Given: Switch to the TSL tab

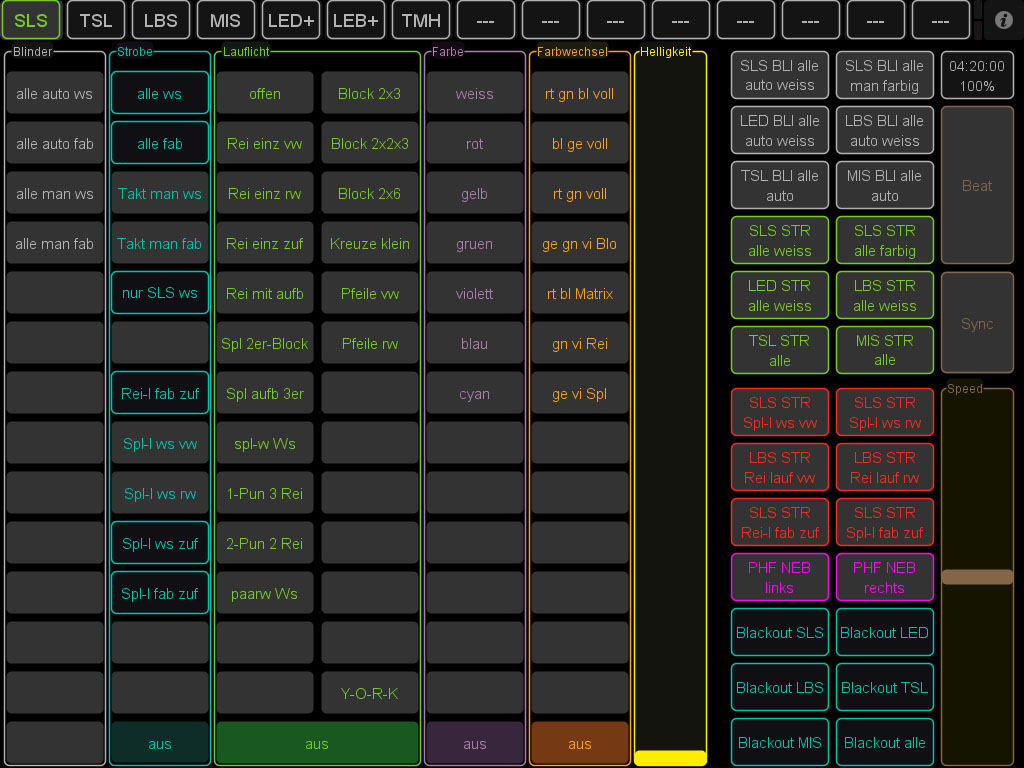Looking at the screenshot, I should pyautogui.click(x=96, y=20).
